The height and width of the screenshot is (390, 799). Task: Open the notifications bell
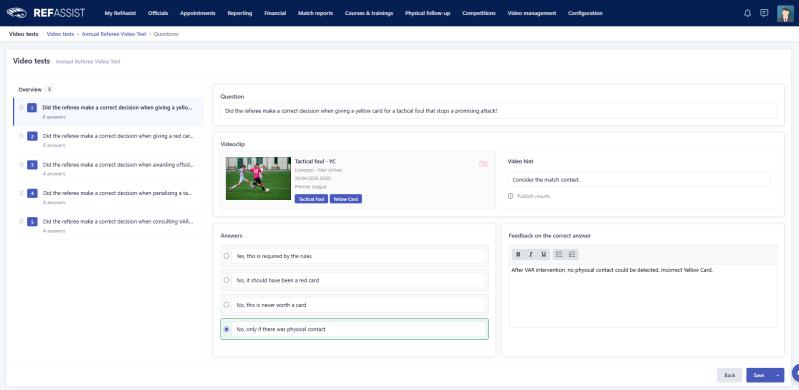pyautogui.click(x=748, y=13)
